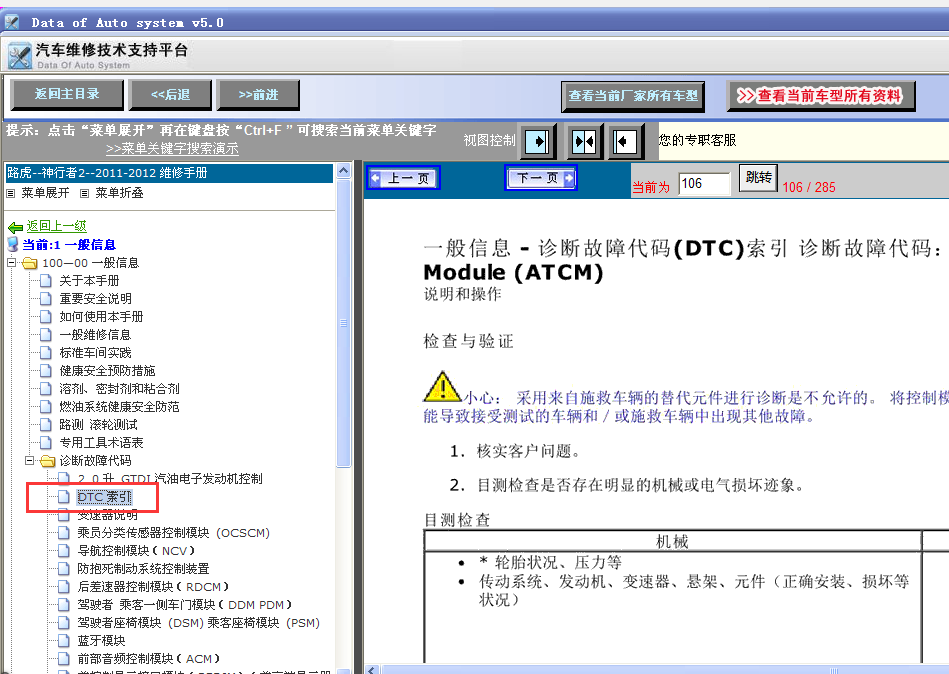
Task: Click the view control expand-right arrow icon
Action: 537,142
